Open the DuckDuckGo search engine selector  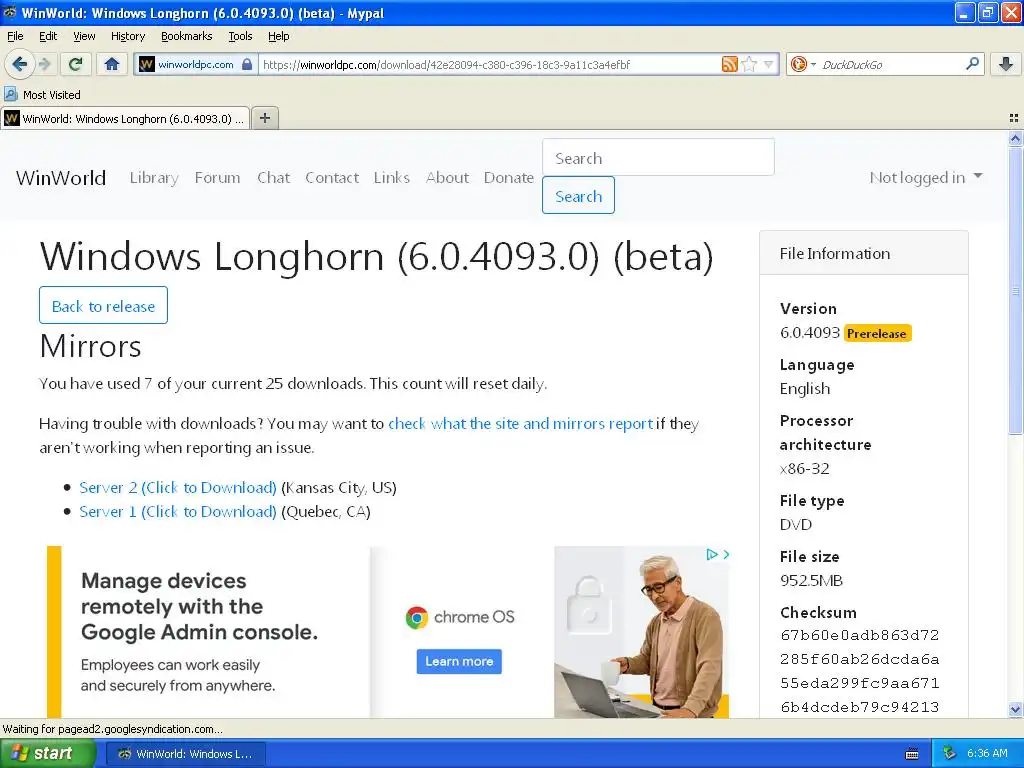click(802, 64)
